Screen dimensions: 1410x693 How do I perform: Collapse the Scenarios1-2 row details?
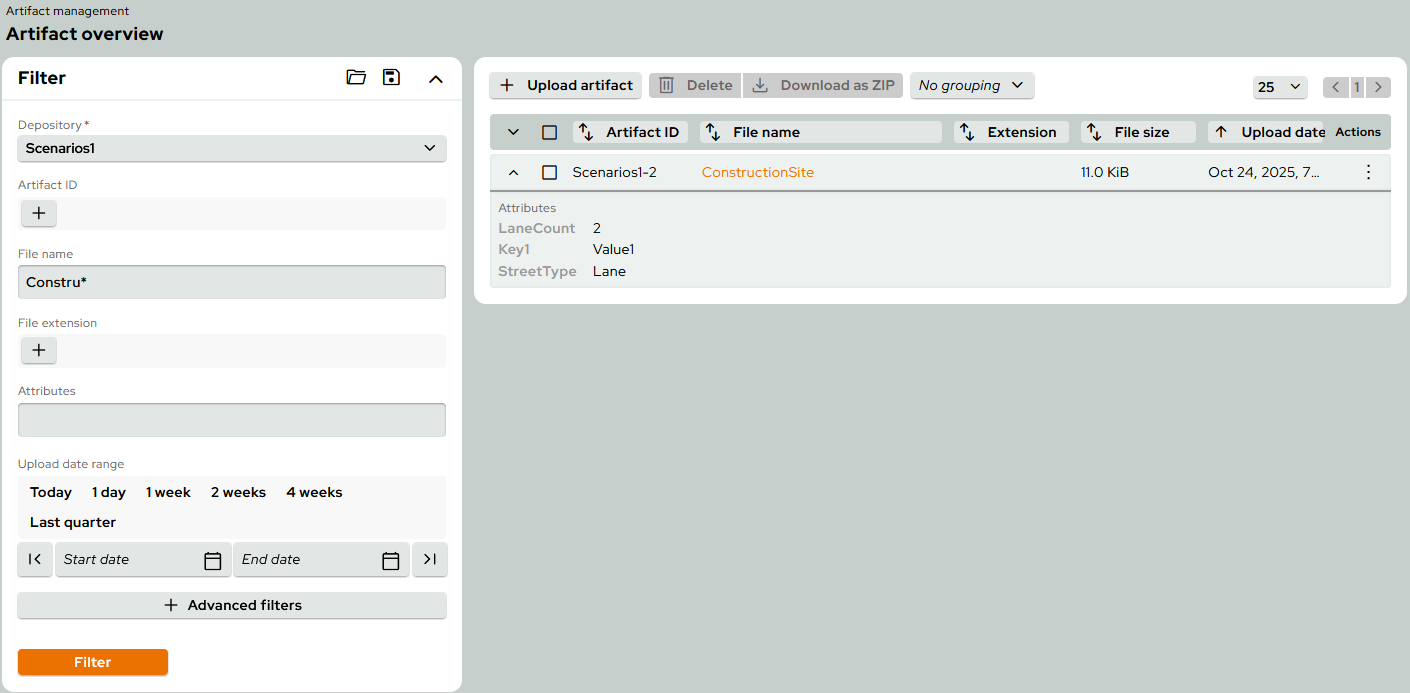point(513,172)
